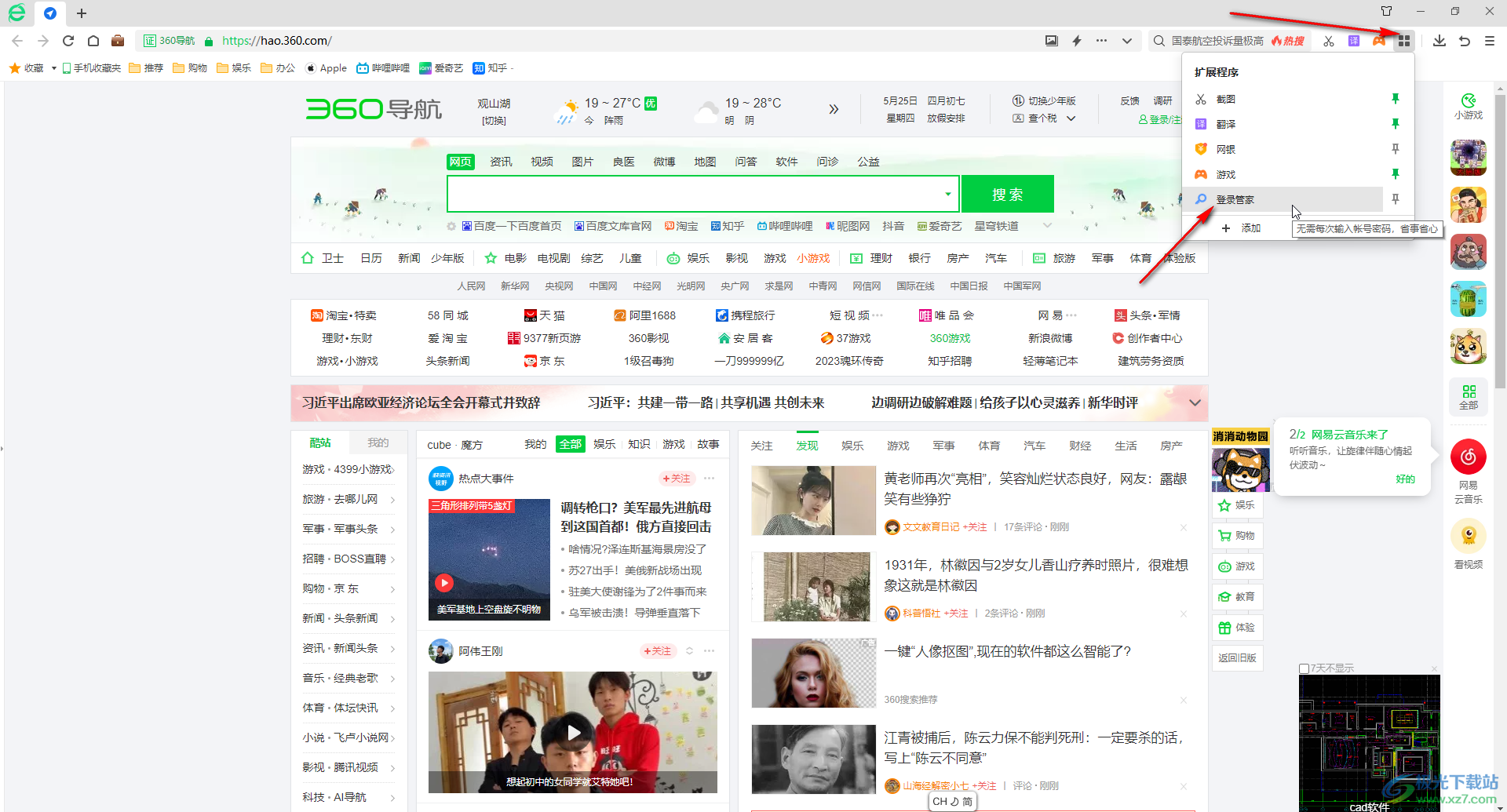The image size is (1507, 812).
Task: Click the translate icon in browser toolbar
Action: pos(1354,41)
